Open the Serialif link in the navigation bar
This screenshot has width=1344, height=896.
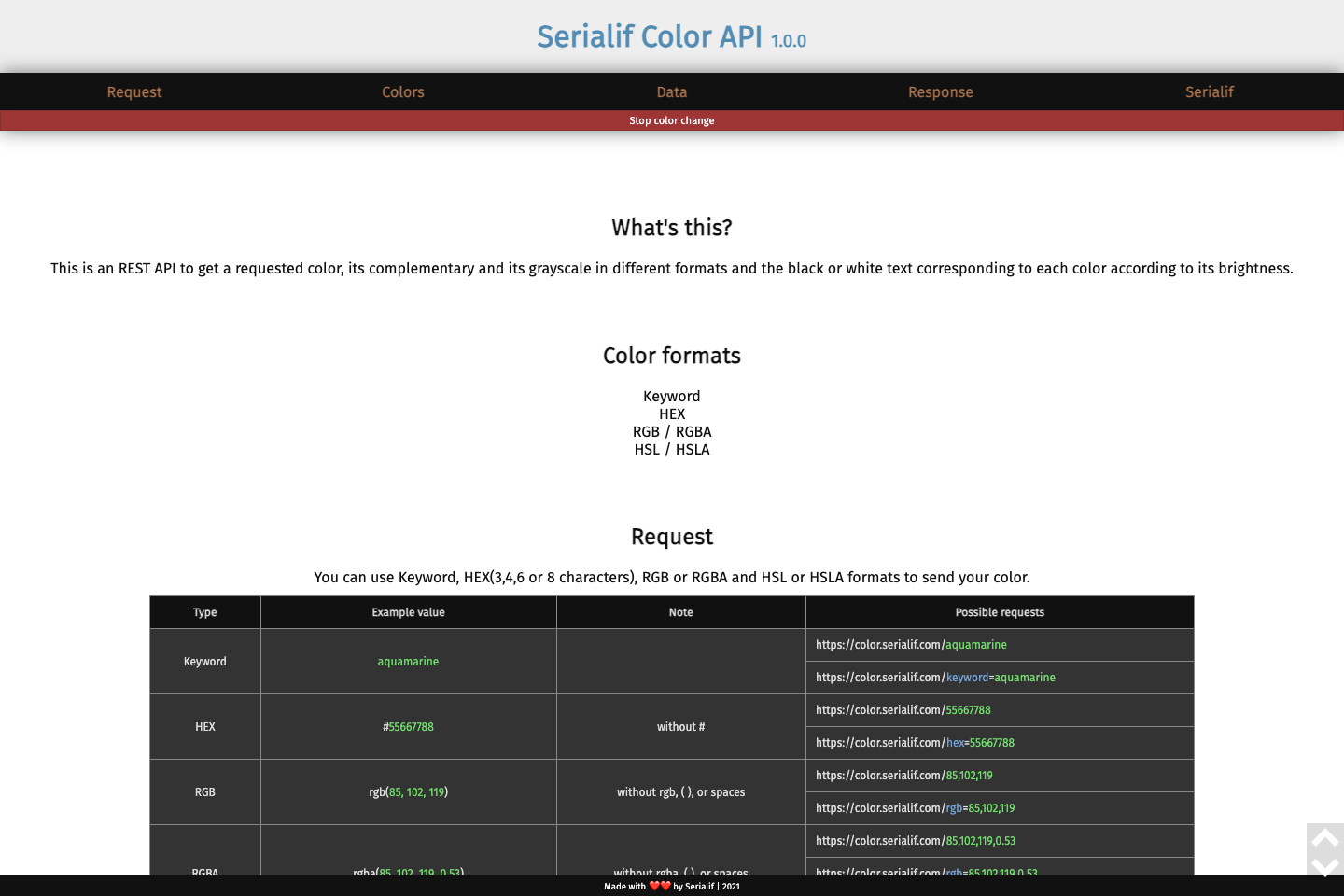pyautogui.click(x=1209, y=91)
